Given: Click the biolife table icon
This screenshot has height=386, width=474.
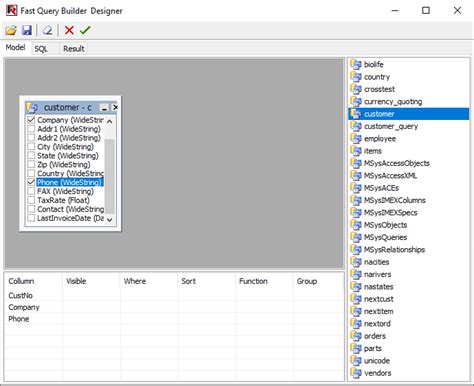Looking at the screenshot, I should pos(356,64).
